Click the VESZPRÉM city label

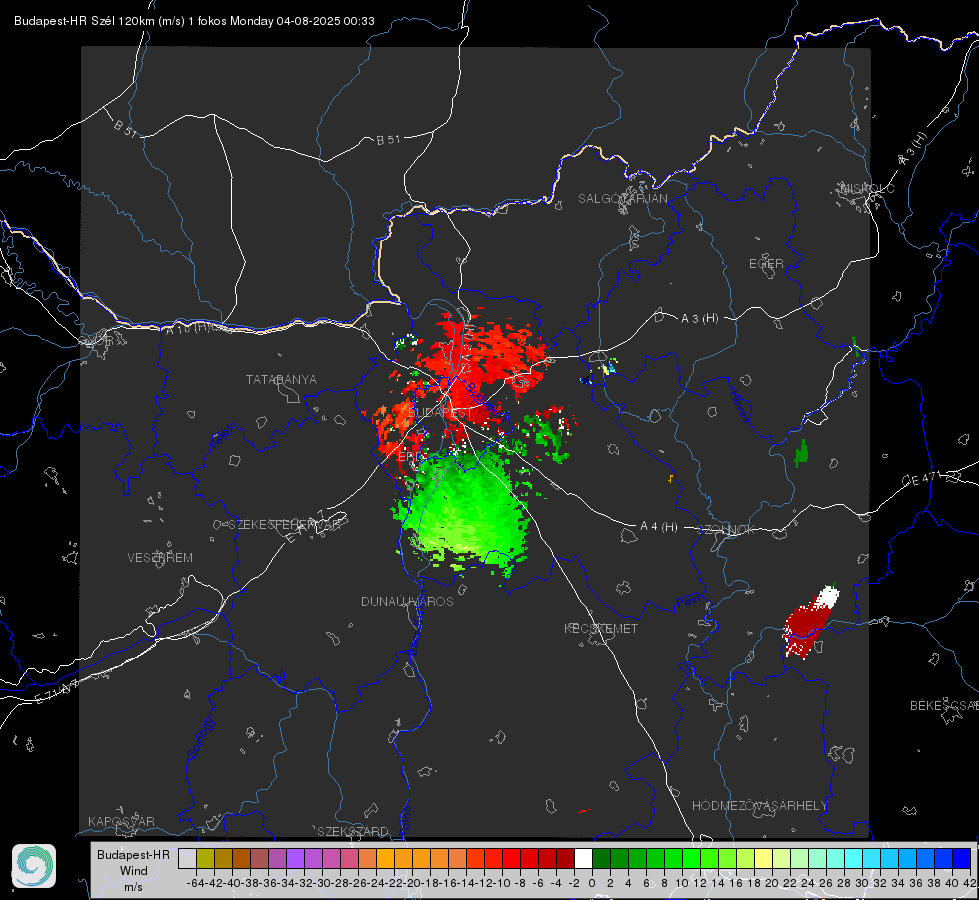tap(160, 557)
